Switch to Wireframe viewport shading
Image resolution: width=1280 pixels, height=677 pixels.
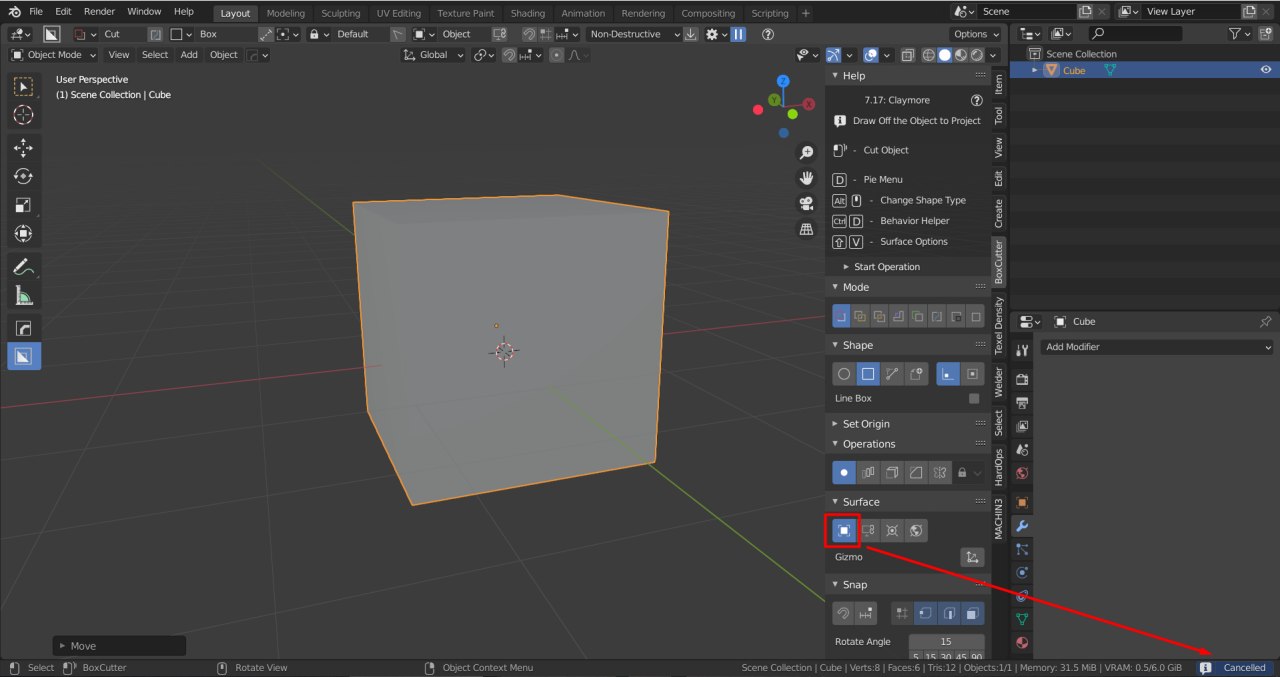pyautogui.click(x=929, y=55)
